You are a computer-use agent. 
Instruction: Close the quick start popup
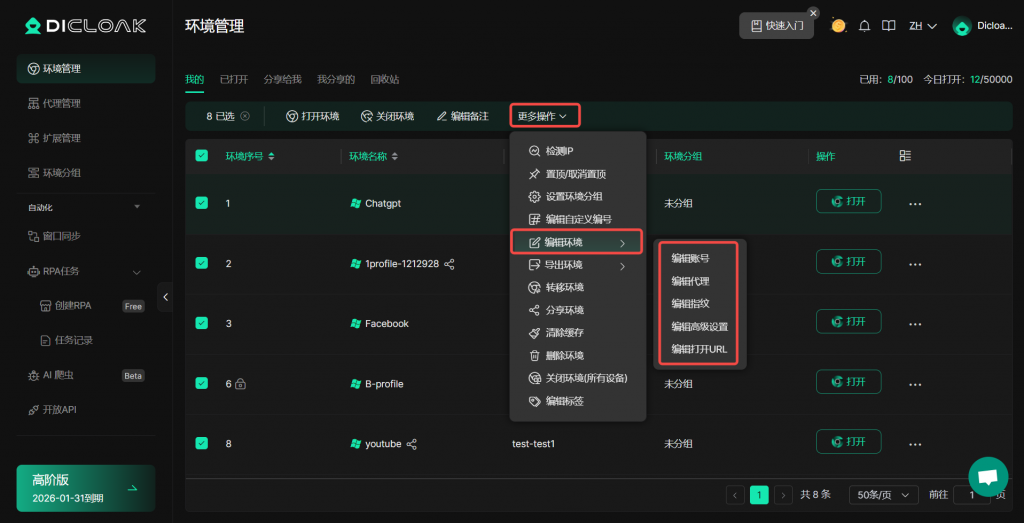(813, 13)
